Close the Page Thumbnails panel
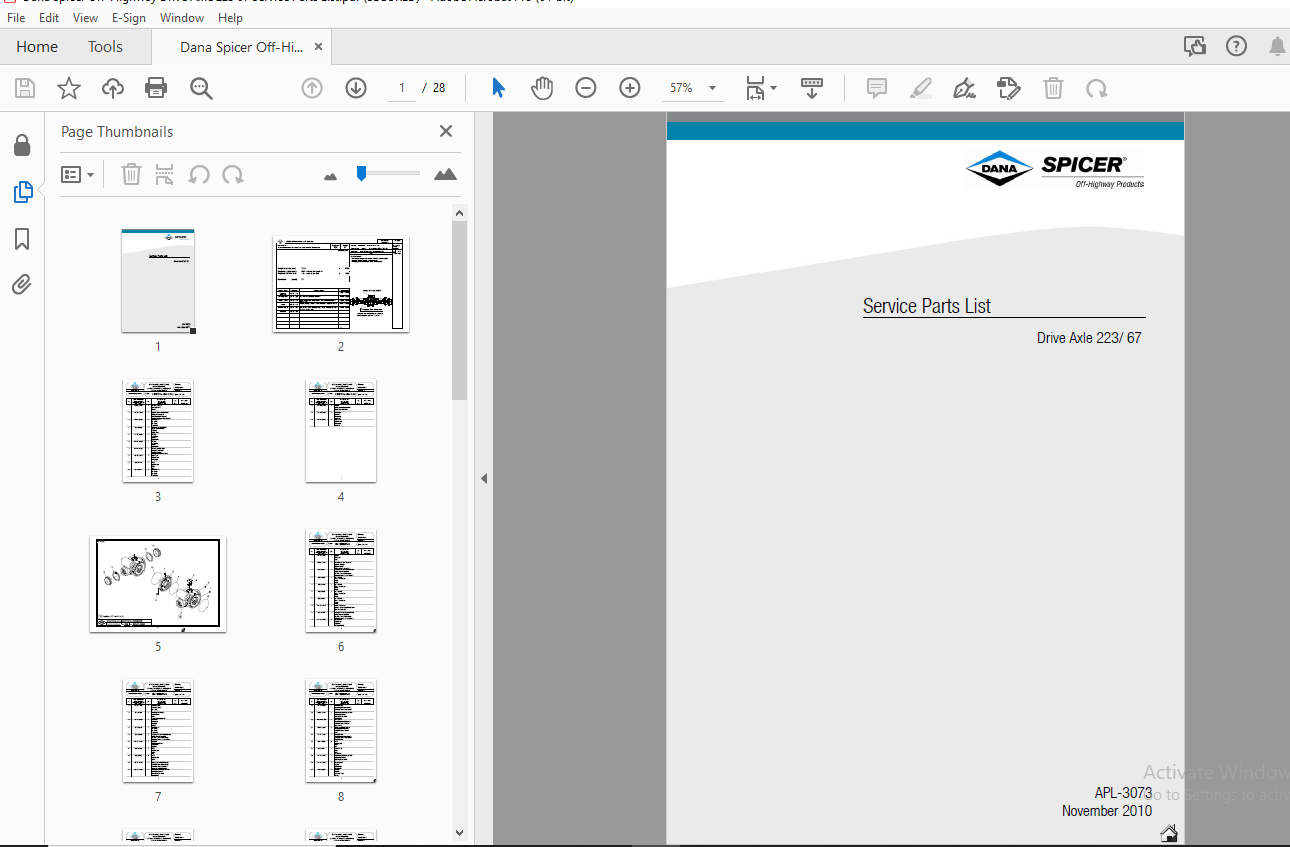Viewport: 1290px width, 847px height. pos(446,131)
